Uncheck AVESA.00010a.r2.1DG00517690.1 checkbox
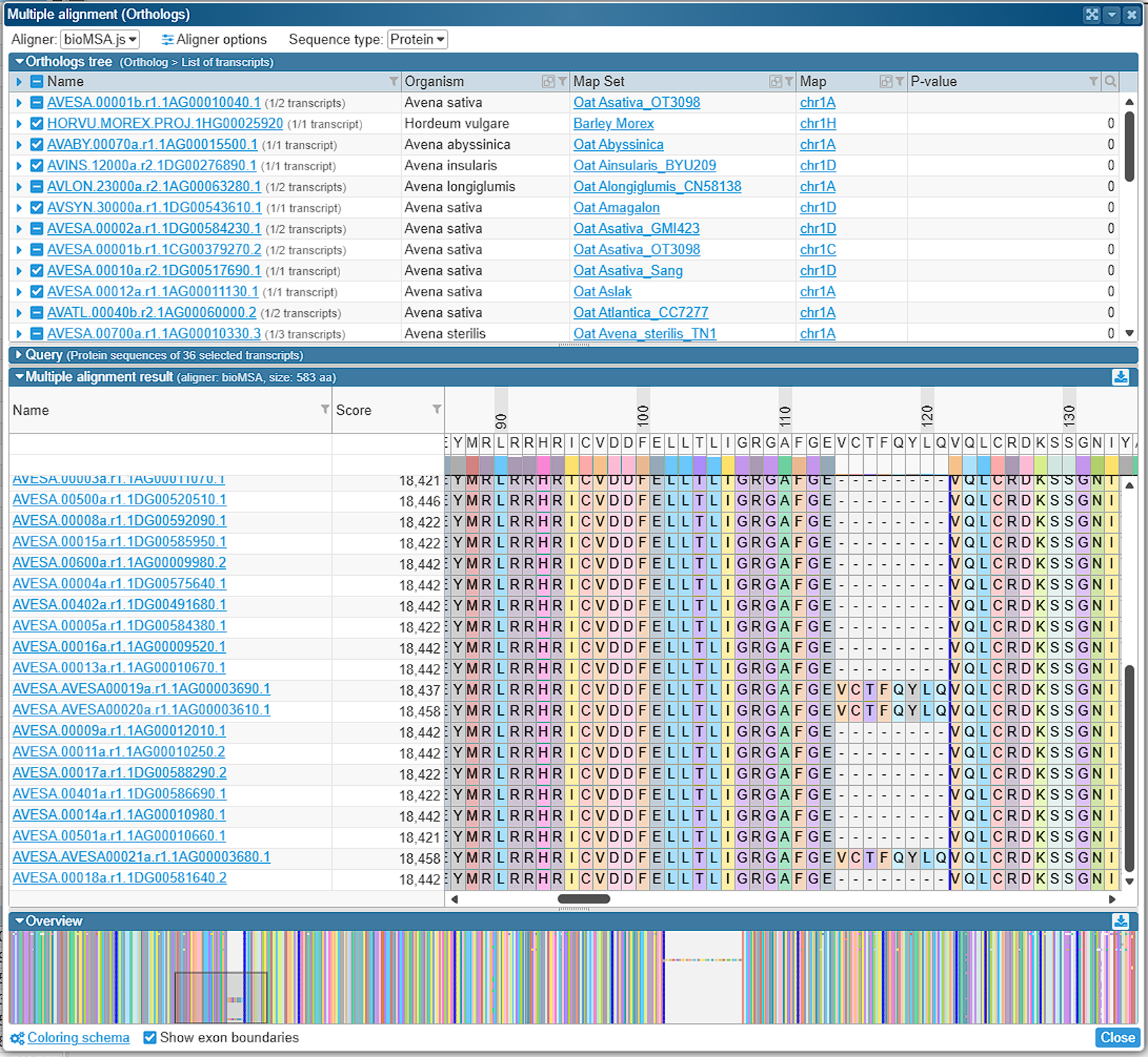1148x1057 pixels. (37, 271)
